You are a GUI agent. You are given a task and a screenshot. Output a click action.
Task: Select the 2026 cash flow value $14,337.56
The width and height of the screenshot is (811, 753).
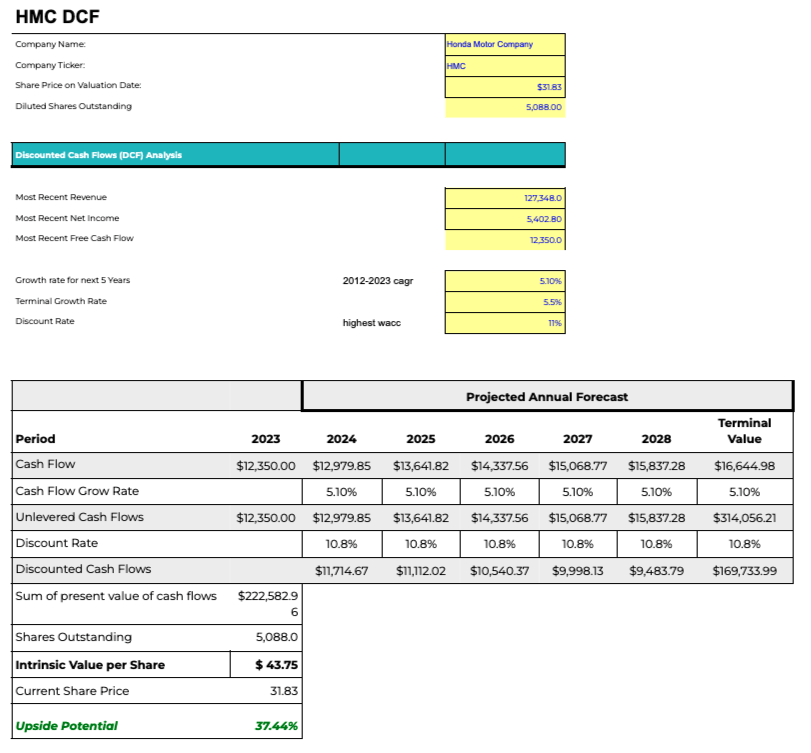pos(499,466)
